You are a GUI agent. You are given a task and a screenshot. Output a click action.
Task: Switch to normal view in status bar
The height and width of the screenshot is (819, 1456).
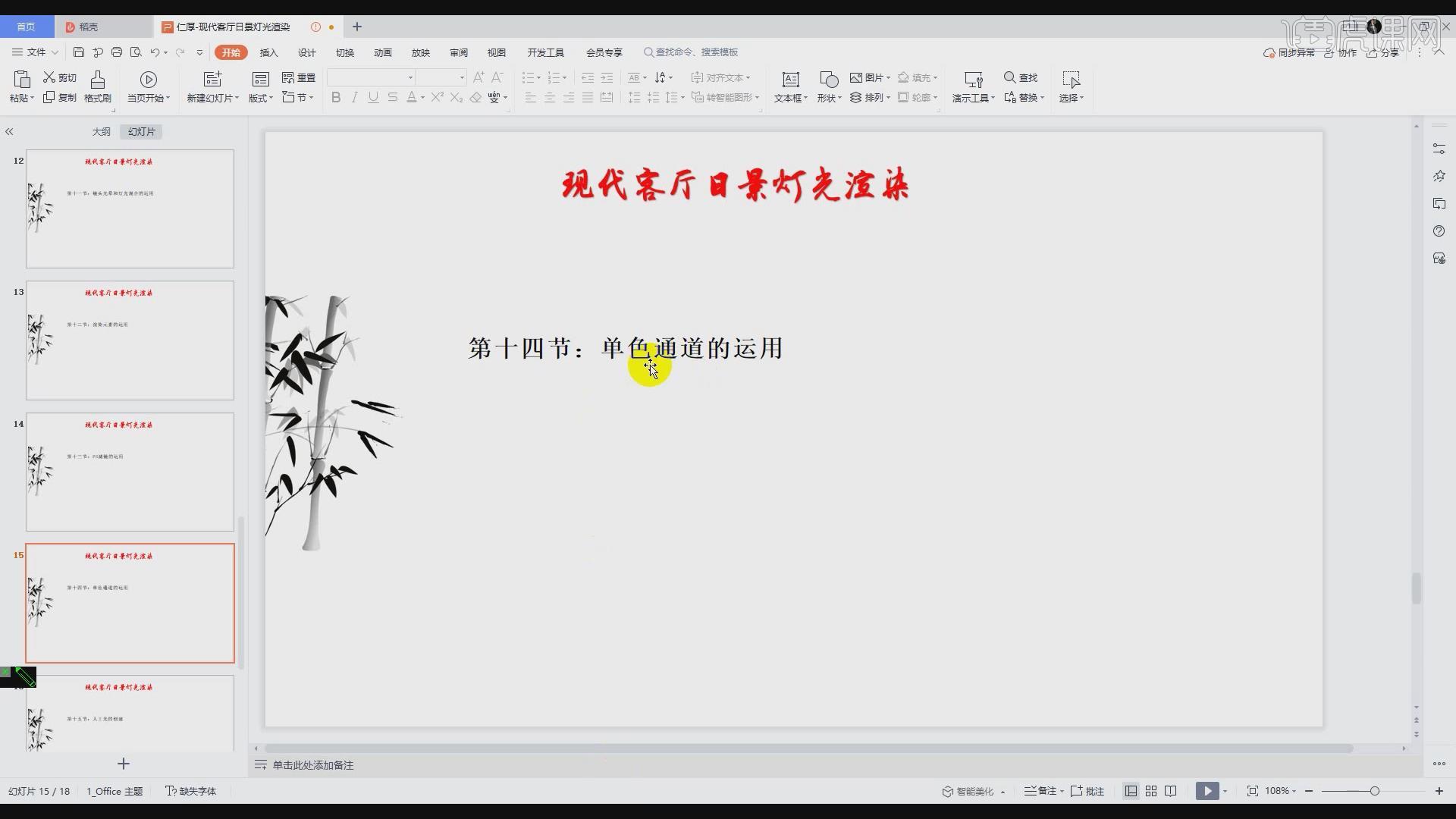point(1131,791)
